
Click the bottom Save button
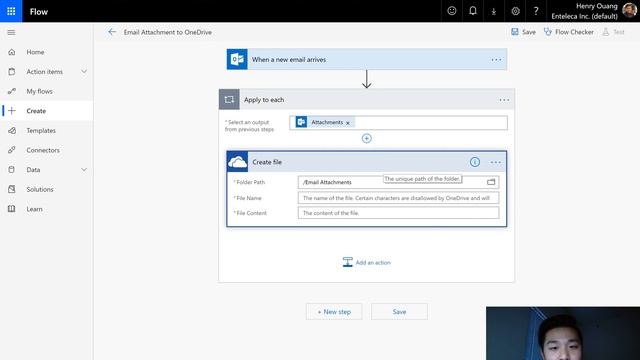pos(399,311)
